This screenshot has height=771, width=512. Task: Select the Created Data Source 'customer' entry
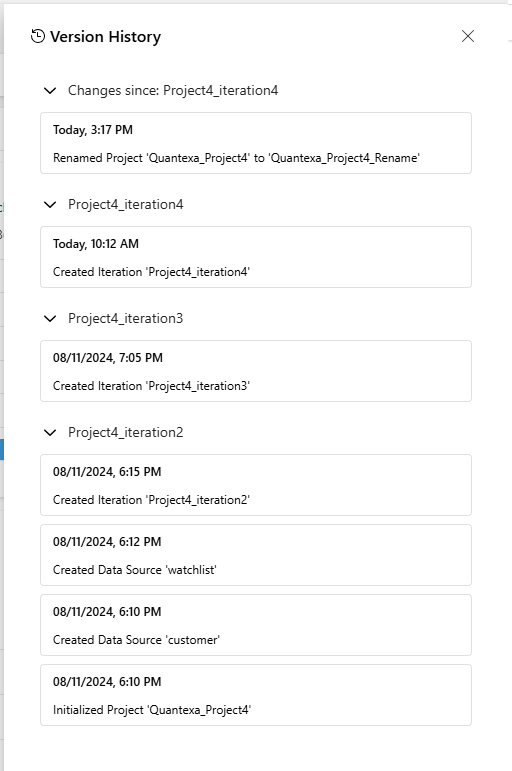pyautogui.click(x=256, y=625)
